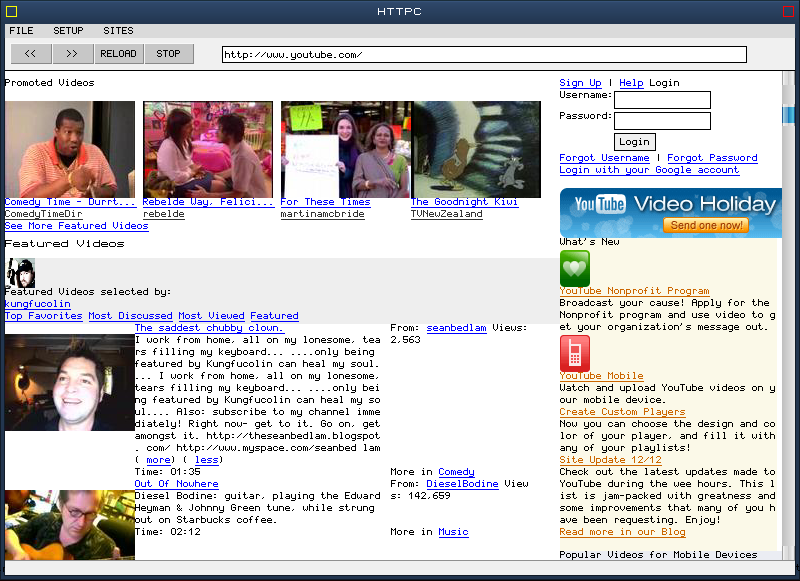Collapse the description with less

[x=207, y=460]
